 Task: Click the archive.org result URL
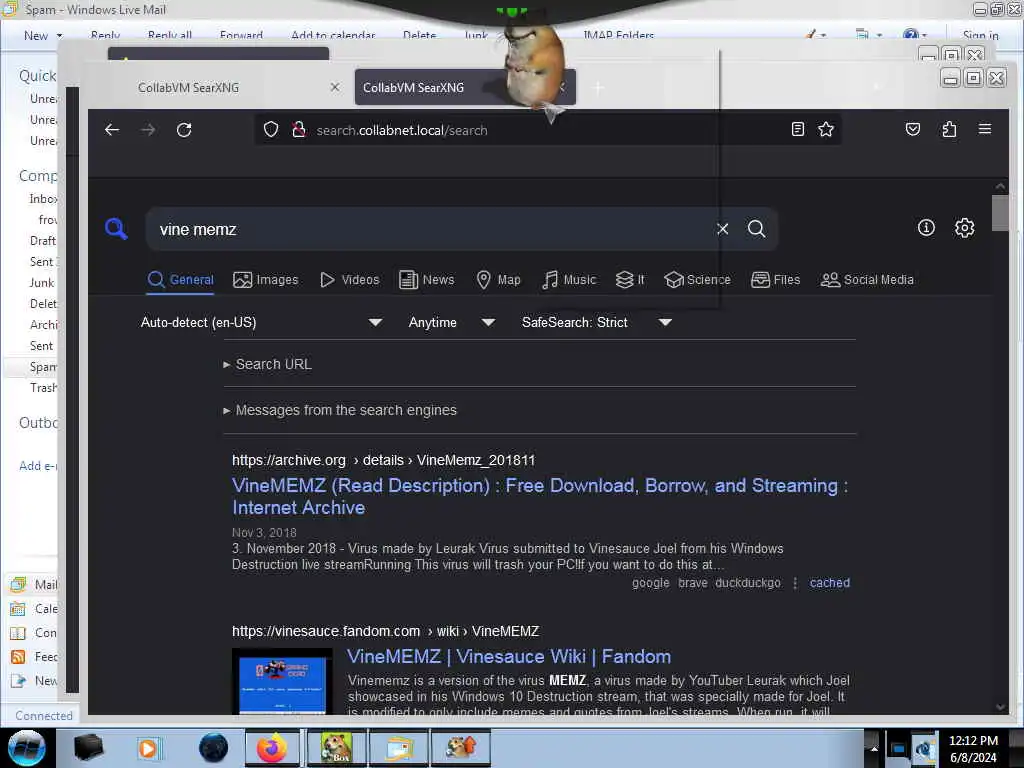[383, 460]
